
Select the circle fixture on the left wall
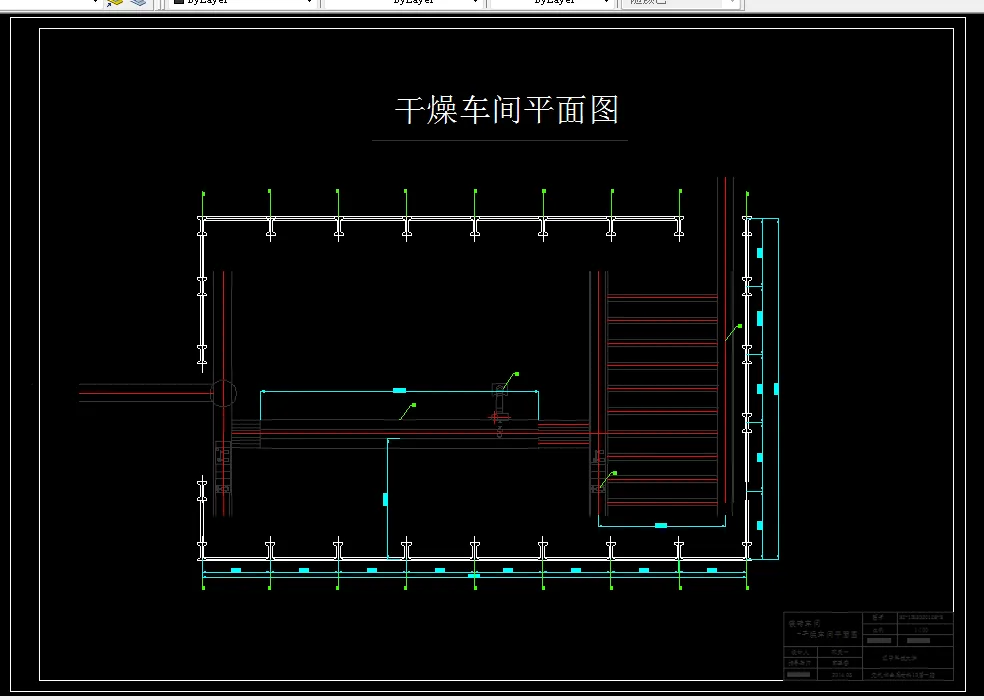pyautogui.click(x=222, y=394)
